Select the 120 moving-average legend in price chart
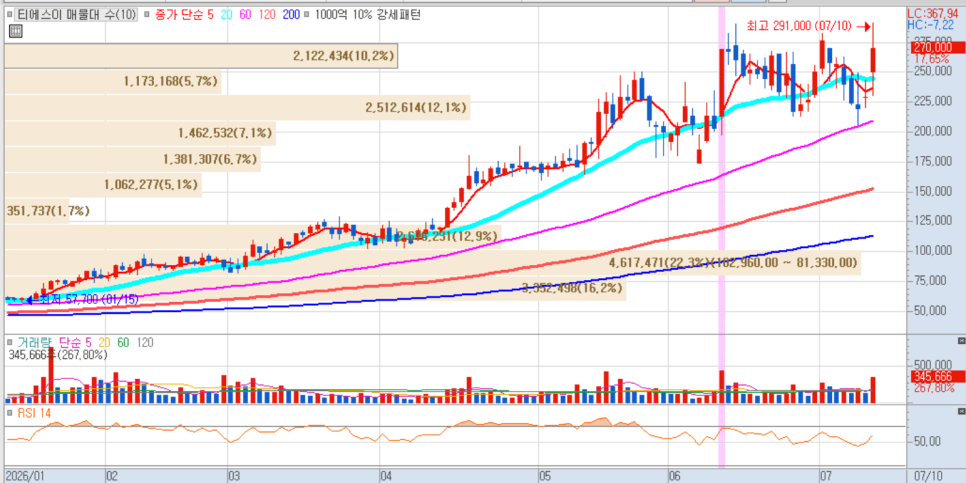966x483 pixels. [x=266, y=15]
